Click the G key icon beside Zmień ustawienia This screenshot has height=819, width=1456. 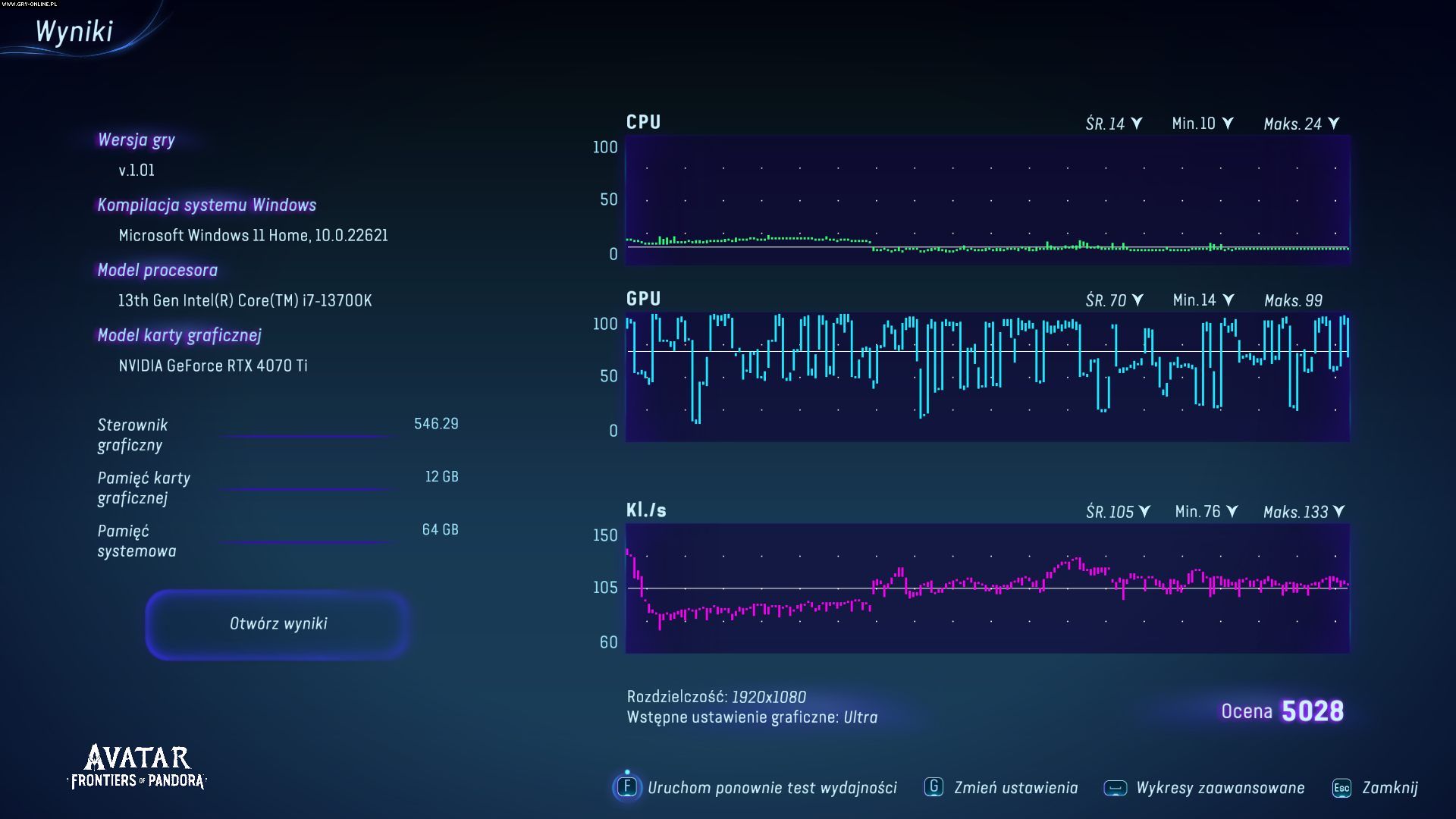(934, 787)
